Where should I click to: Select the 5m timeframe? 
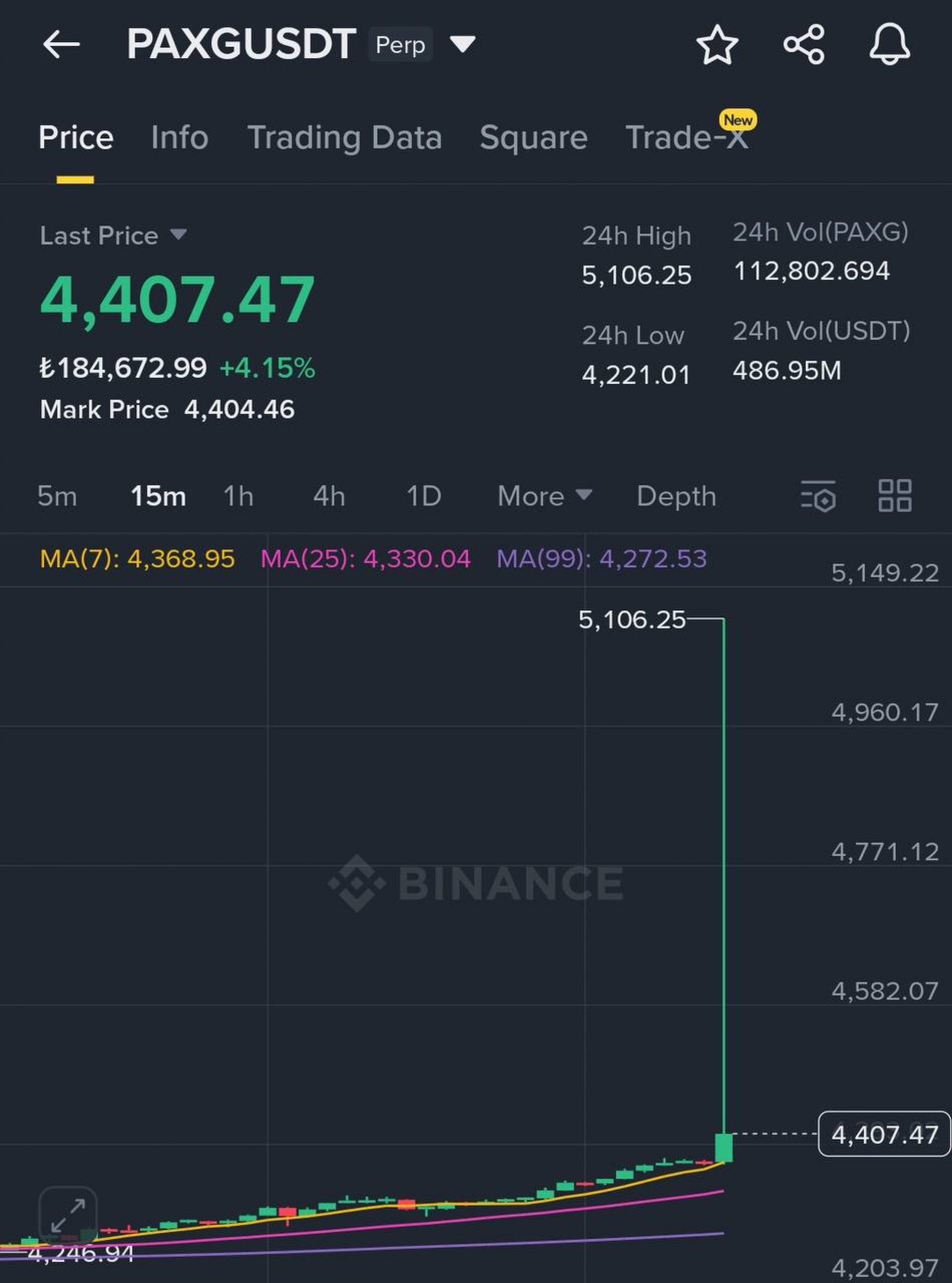57,496
